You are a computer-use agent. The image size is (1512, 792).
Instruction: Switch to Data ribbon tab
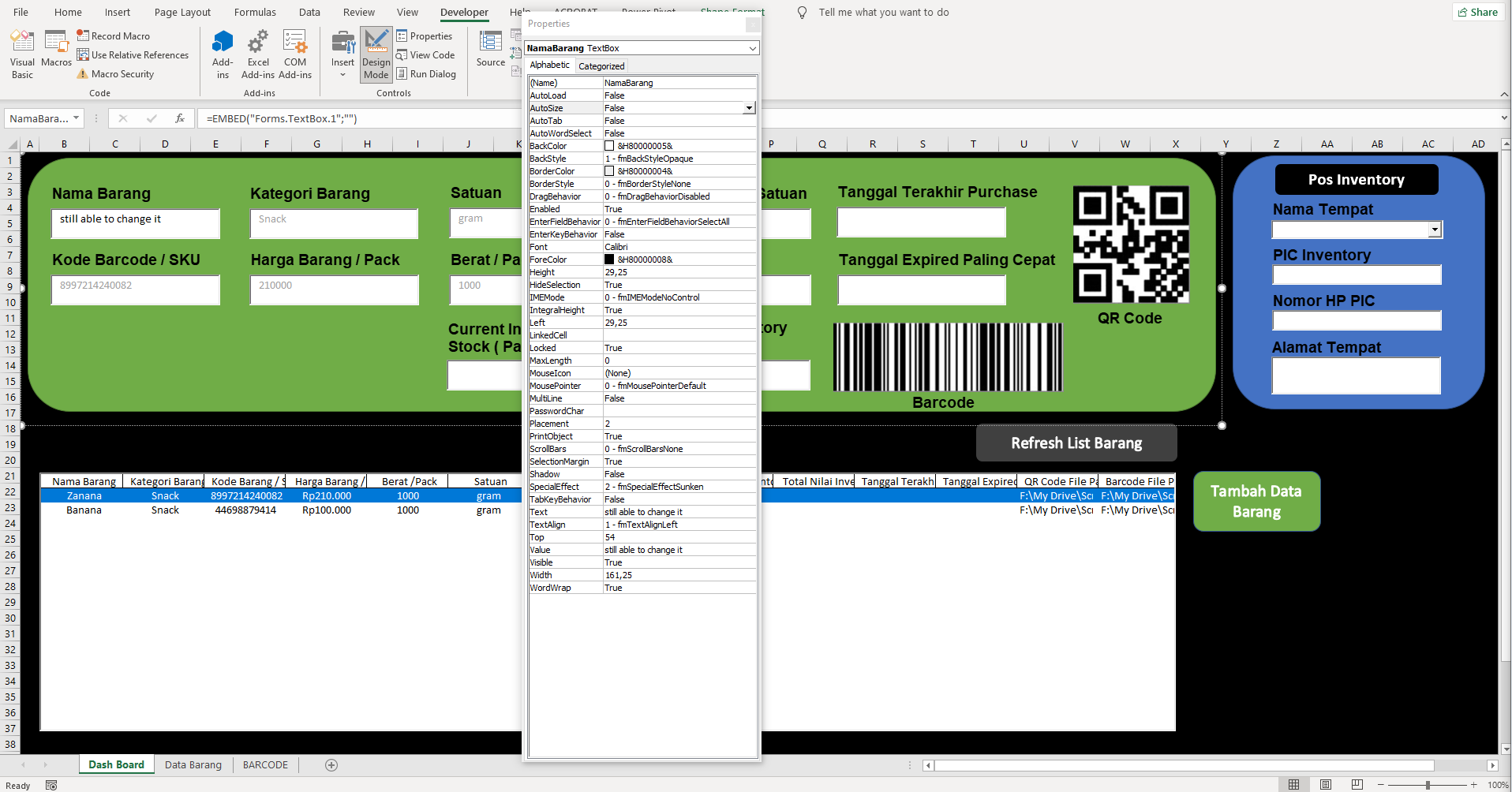click(309, 12)
